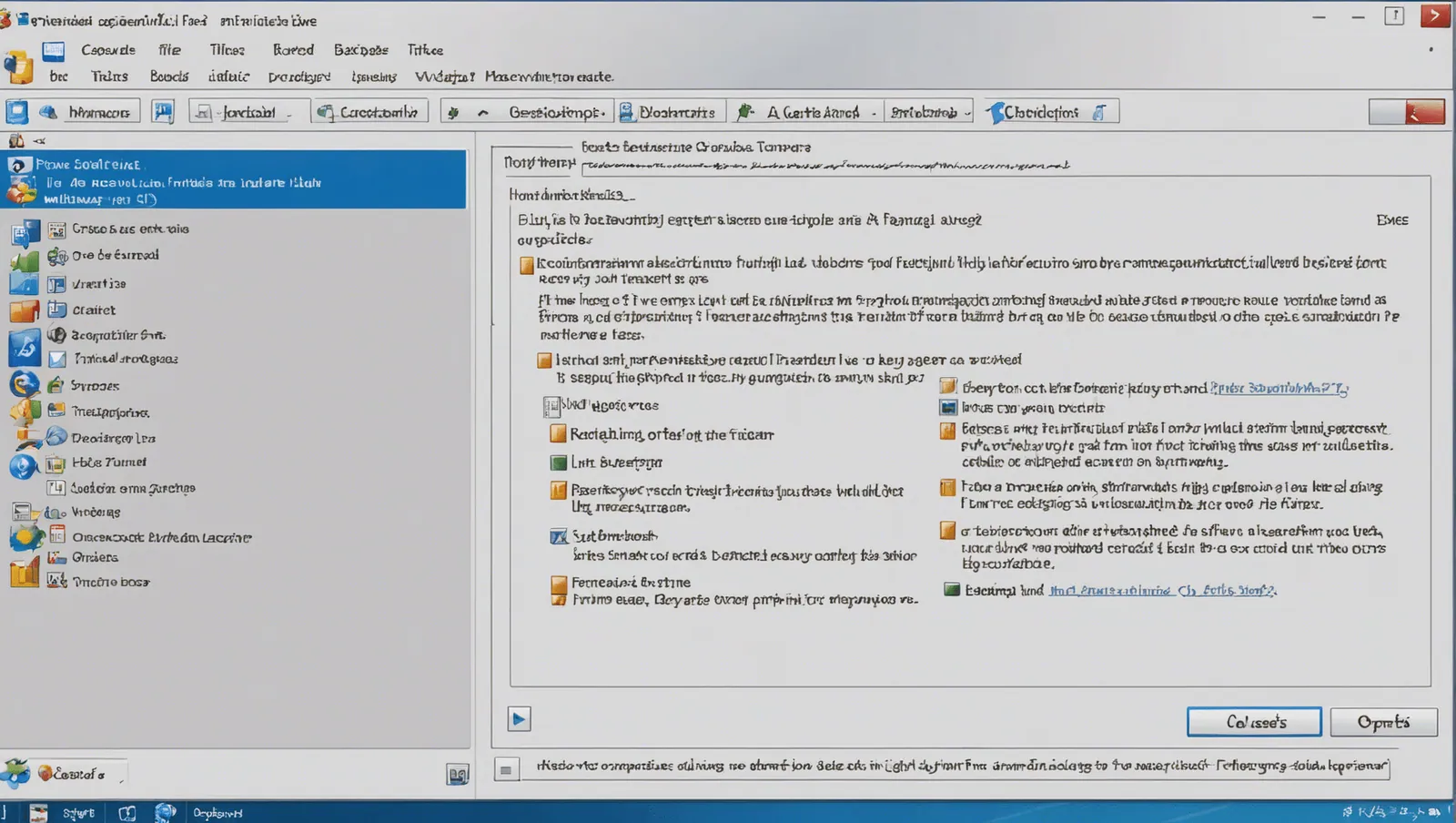This screenshot has width=1456, height=823.
Task: Toggle the orange box under the blue picture icon
Action: click(947, 430)
